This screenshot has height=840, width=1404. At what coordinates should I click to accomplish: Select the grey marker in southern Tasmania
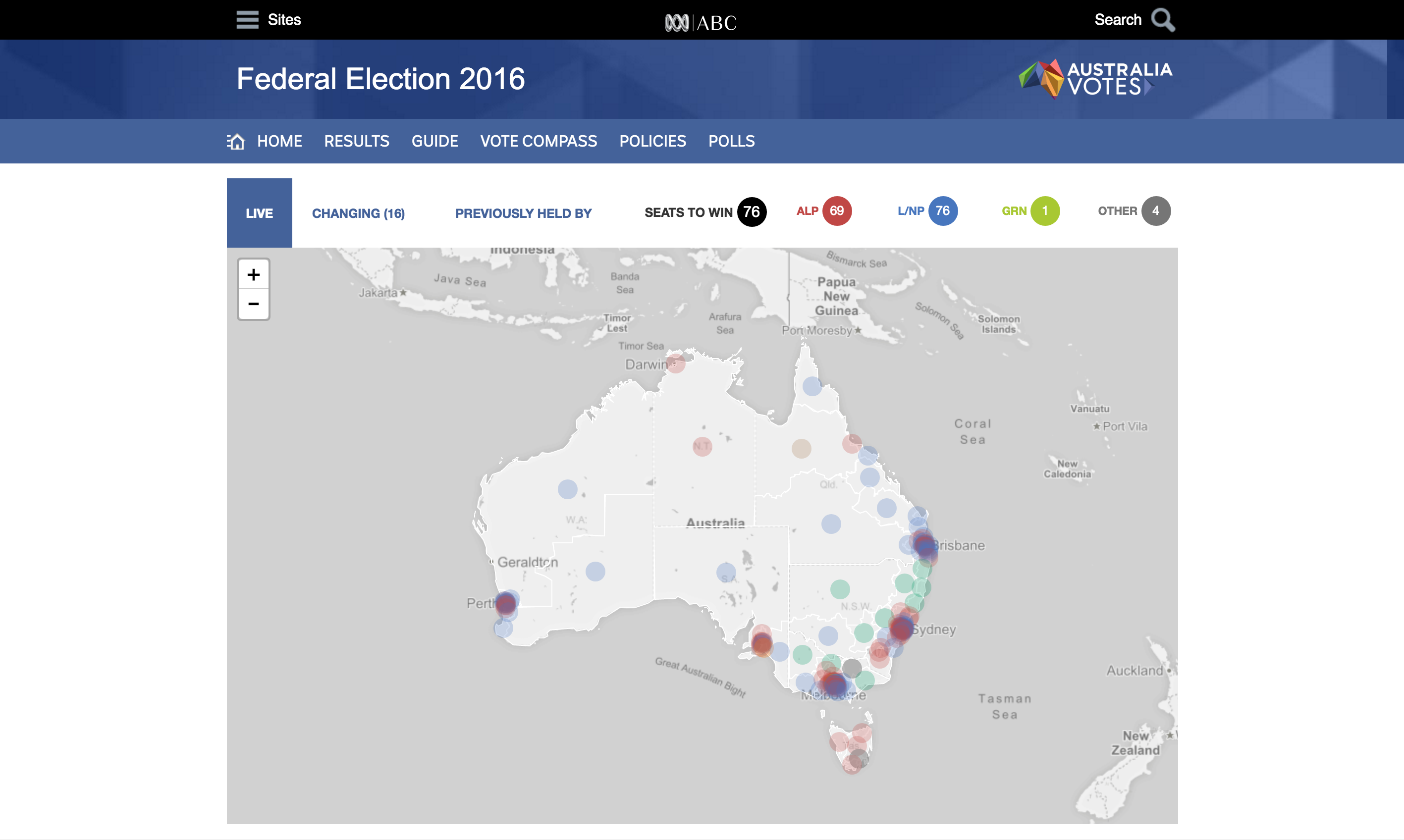pos(859,758)
